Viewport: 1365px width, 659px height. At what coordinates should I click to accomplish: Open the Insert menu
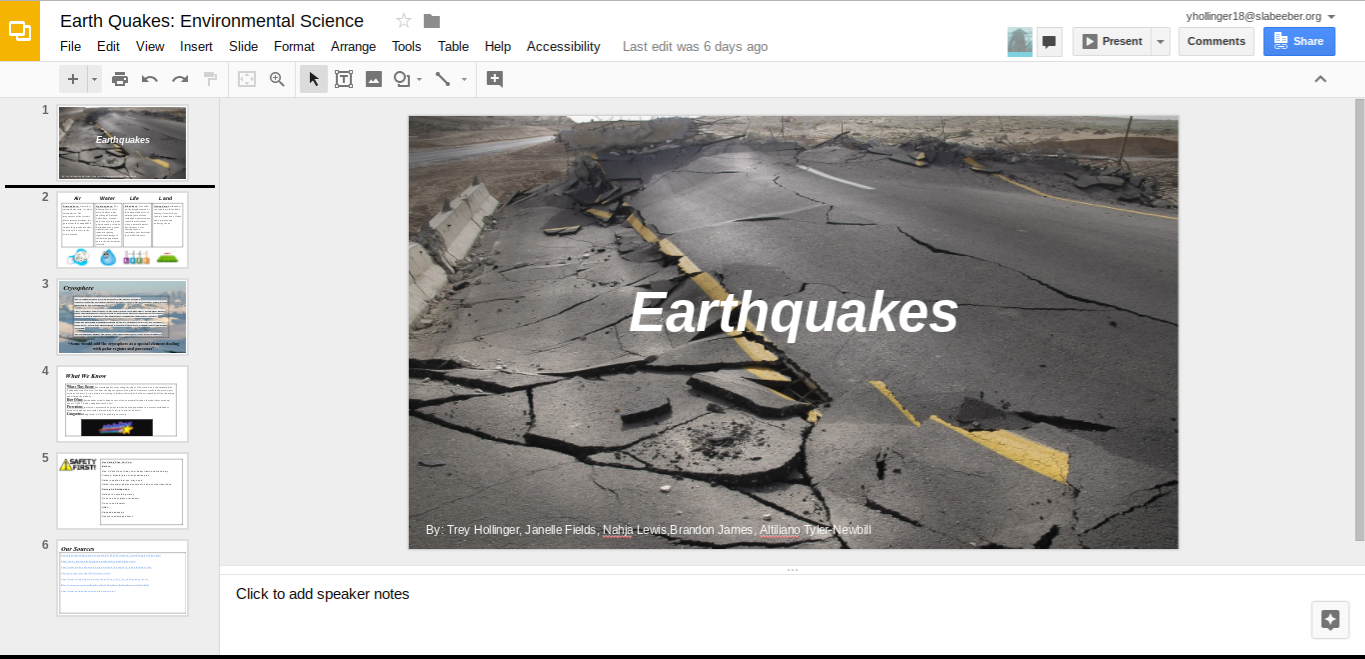(x=196, y=46)
